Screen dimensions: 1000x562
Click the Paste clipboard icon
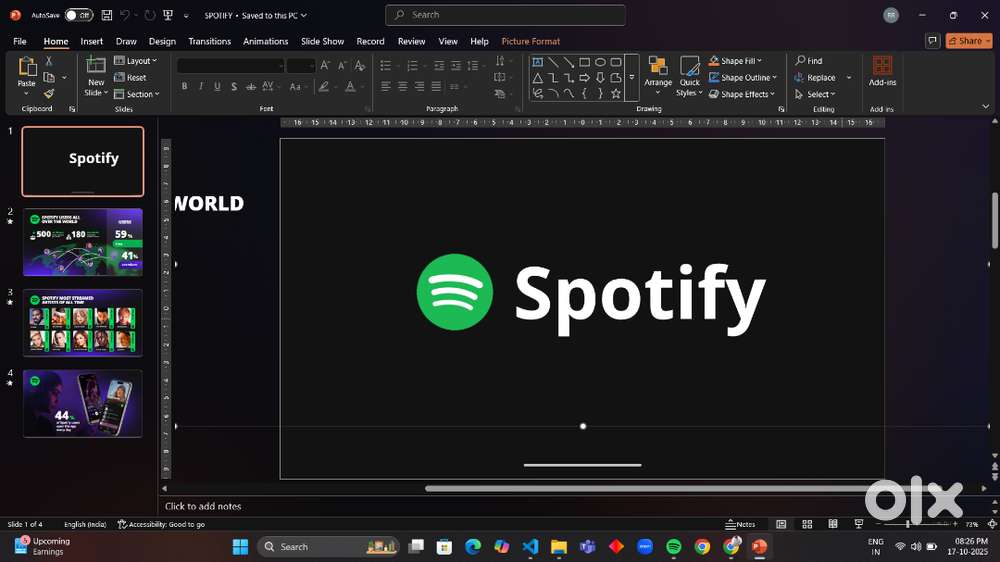tap(27, 66)
